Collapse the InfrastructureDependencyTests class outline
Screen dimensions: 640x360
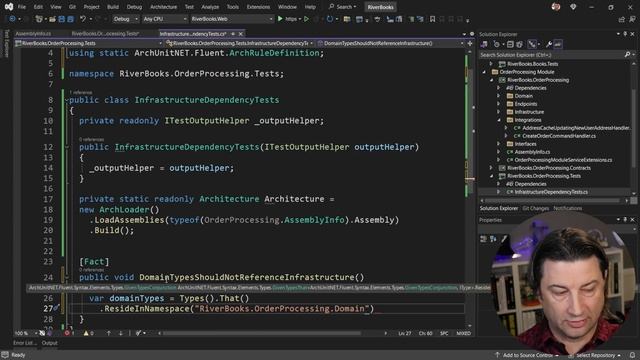[x=67, y=100]
